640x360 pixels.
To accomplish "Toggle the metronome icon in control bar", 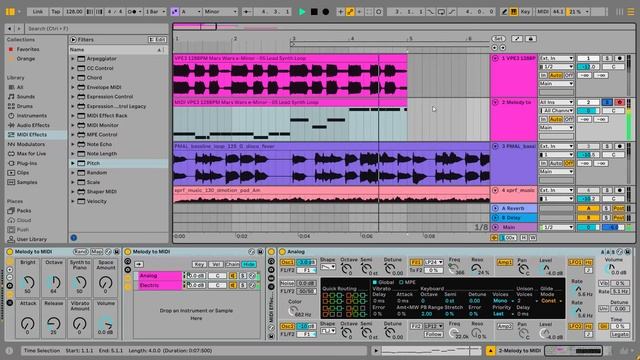I will tap(134, 12).
